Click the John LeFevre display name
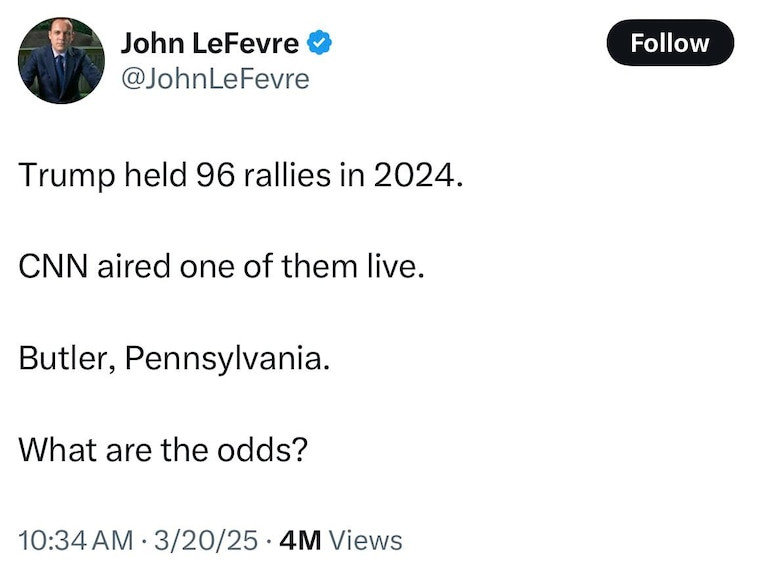This screenshot has height=582, width=768. click(x=209, y=43)
